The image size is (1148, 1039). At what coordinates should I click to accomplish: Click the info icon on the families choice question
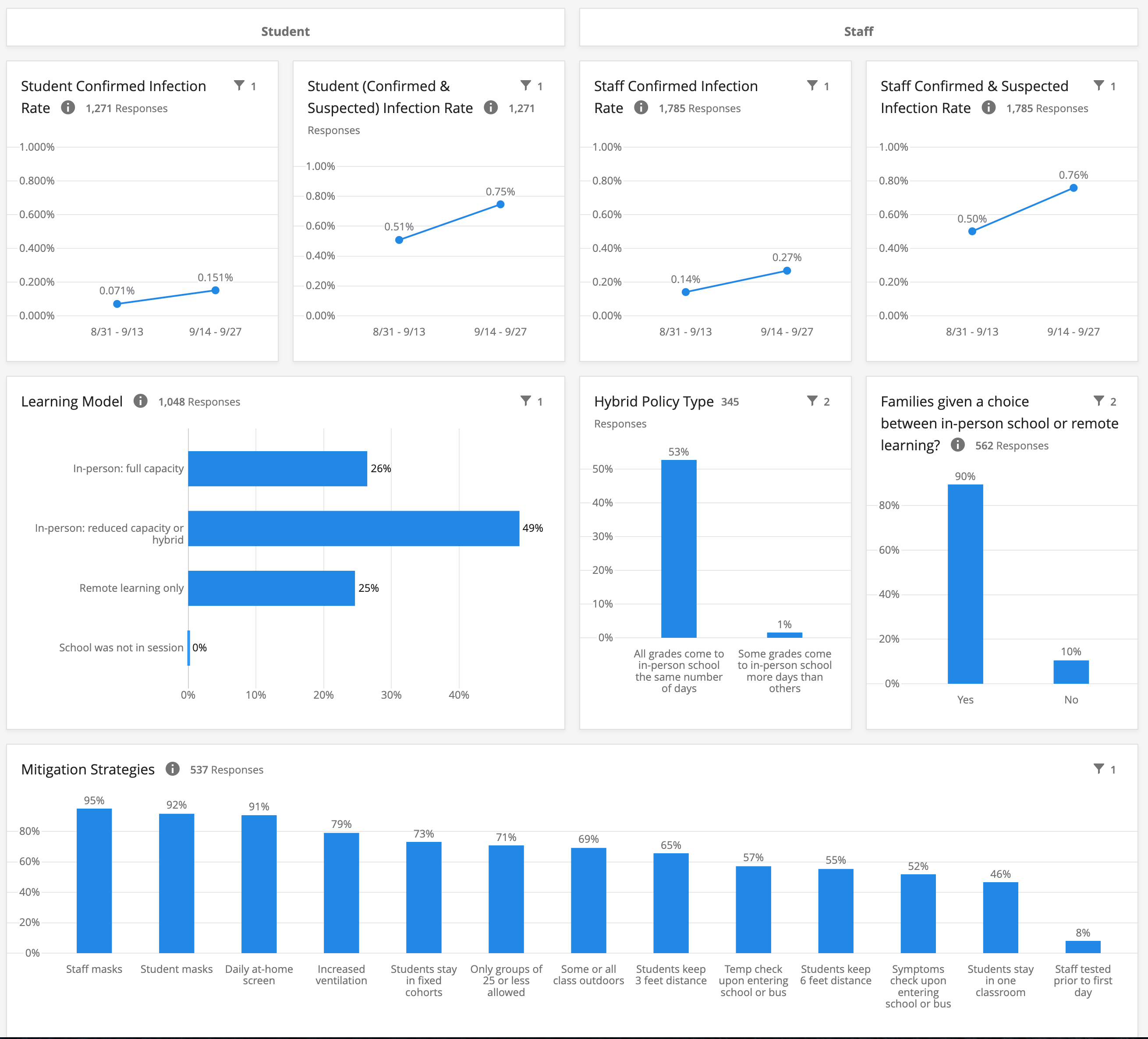point(958,445)
